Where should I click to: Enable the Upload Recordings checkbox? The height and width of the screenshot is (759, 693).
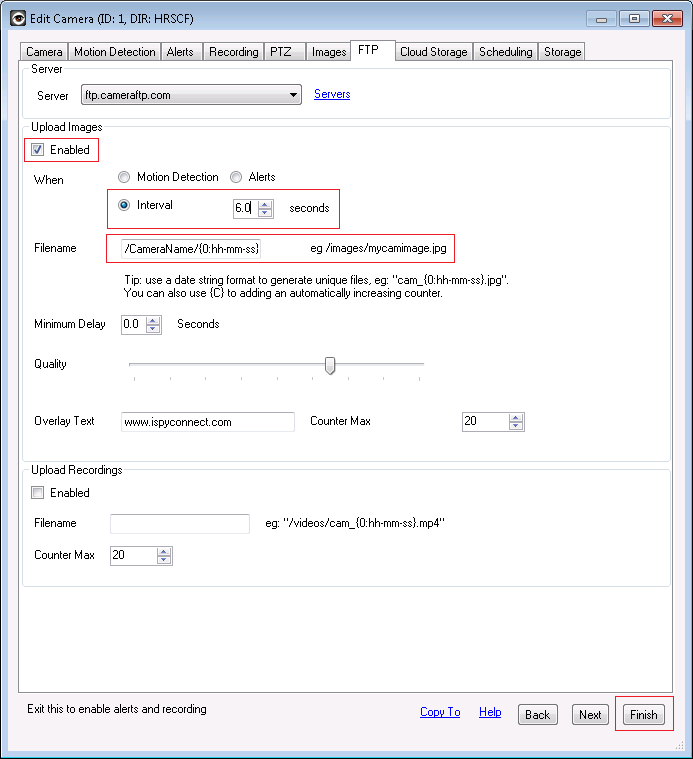38,493
